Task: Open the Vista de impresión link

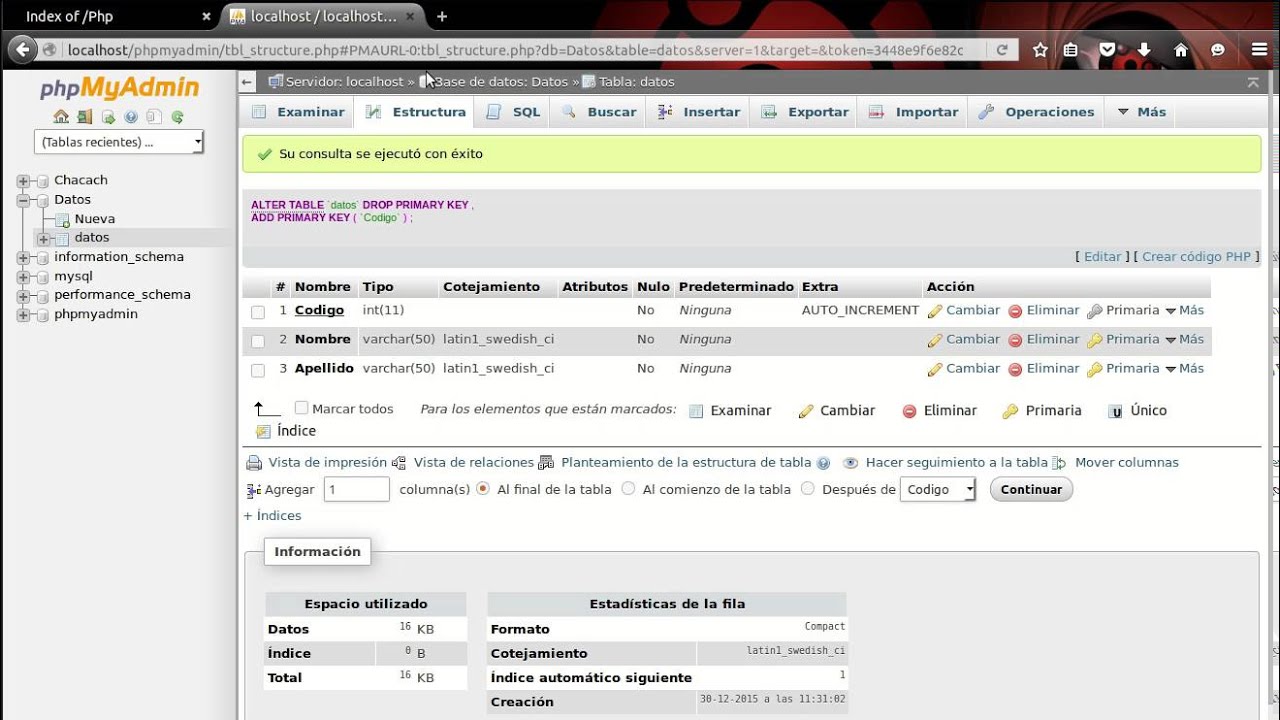Action: click(327, 462)
